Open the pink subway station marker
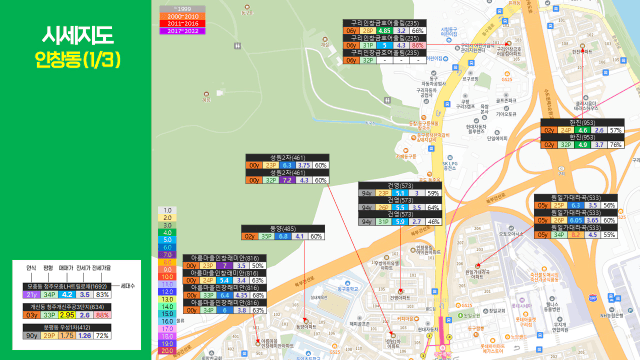The width and height of the screenshot is (640, 360). pyautogui.click(x=442, y=348)
